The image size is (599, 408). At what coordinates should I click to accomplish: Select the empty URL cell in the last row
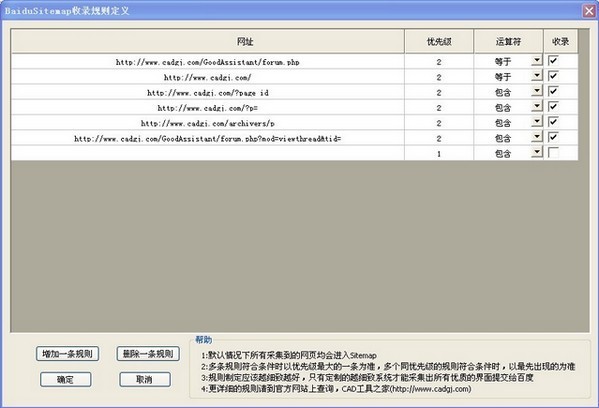(207, 153)
